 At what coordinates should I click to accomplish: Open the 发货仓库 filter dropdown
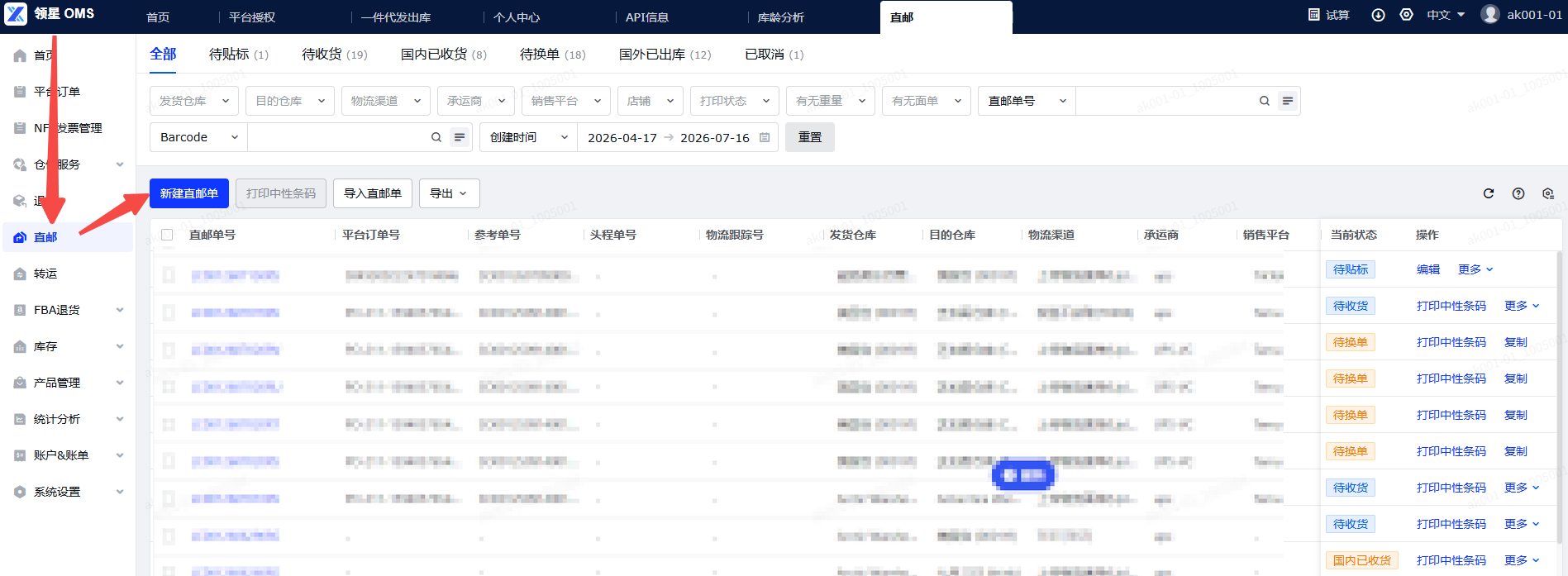tap(194, 101)
